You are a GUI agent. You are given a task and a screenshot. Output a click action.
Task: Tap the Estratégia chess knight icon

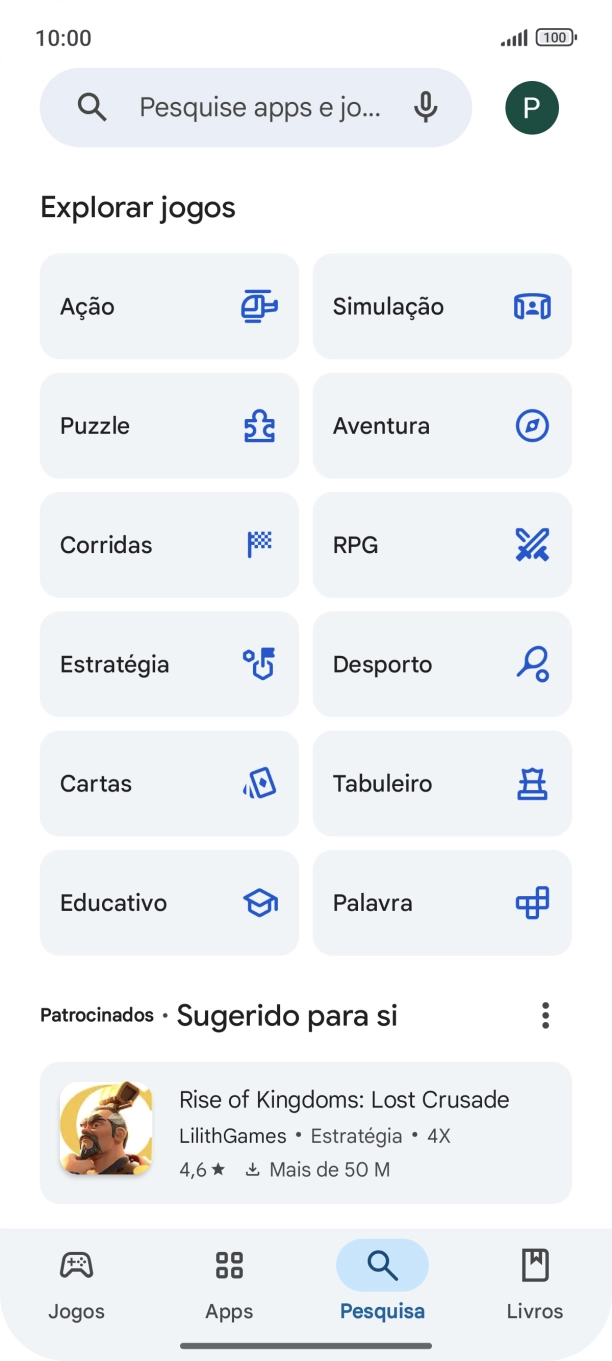point(257,664)
